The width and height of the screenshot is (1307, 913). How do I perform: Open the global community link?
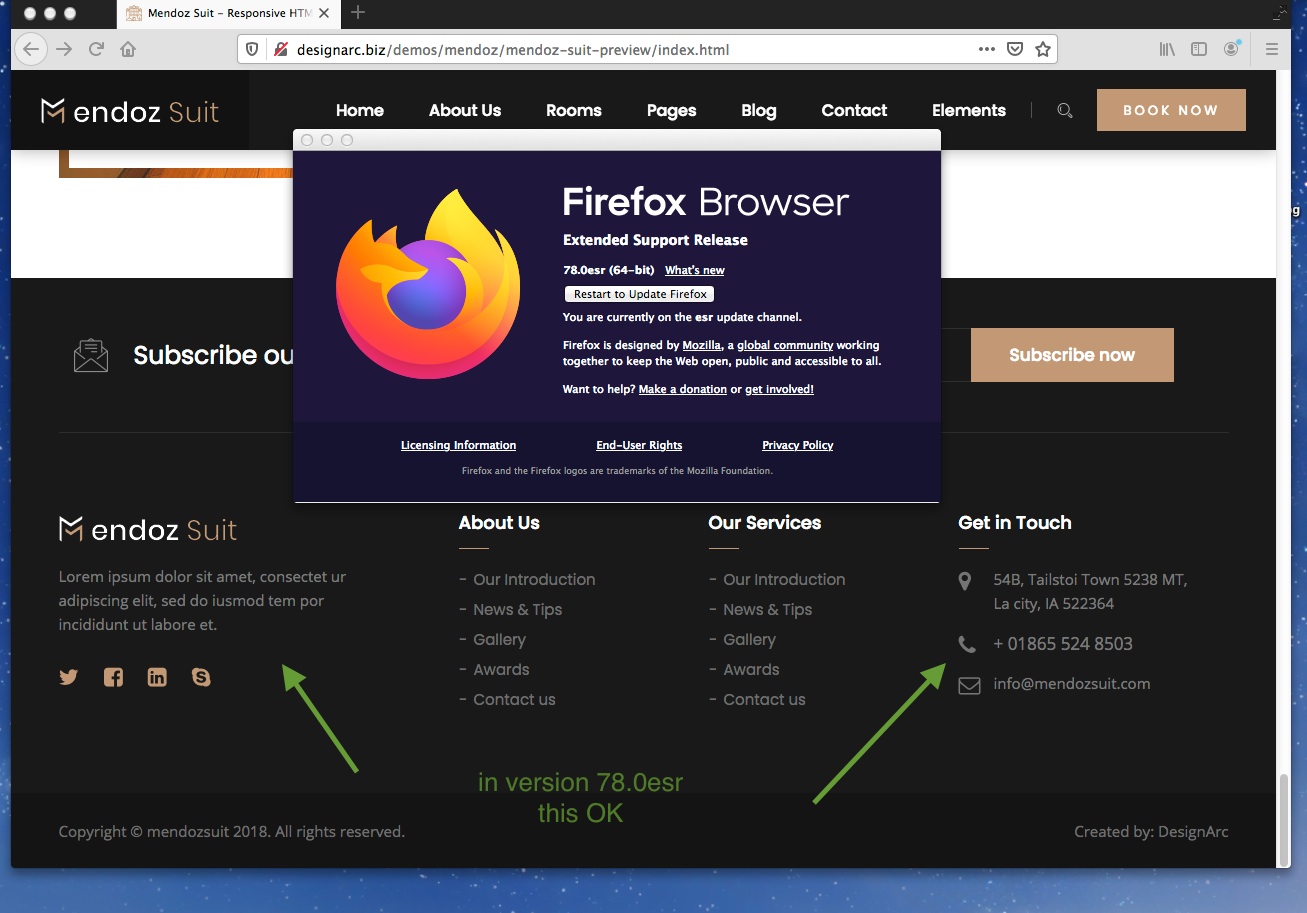pos(785,345)
